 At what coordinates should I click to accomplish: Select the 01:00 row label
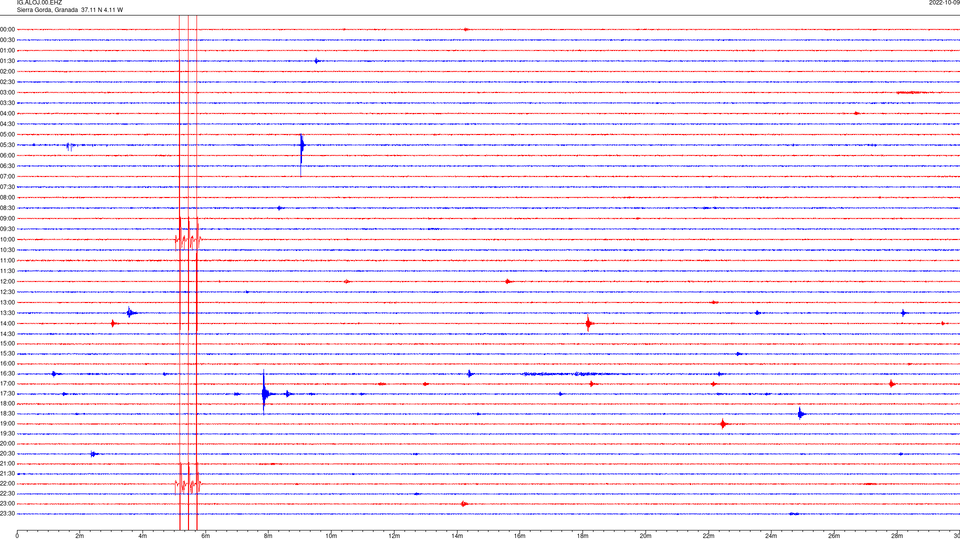coord(8,50)
